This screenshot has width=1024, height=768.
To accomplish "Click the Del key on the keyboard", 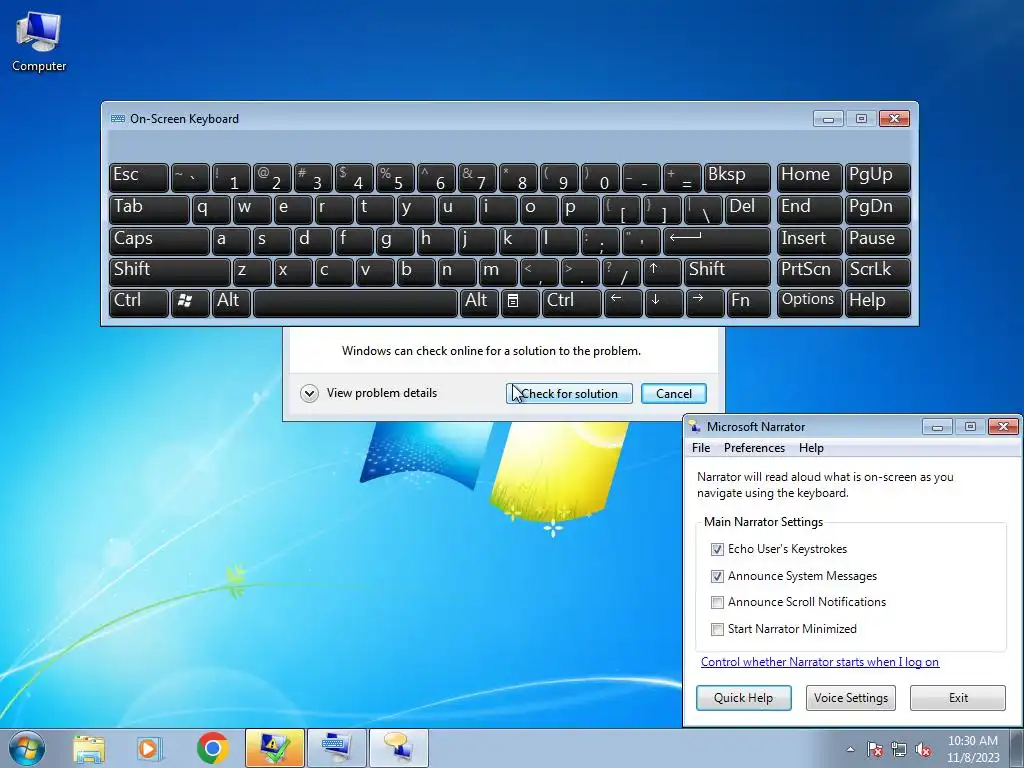I will [x=747, y=210].
